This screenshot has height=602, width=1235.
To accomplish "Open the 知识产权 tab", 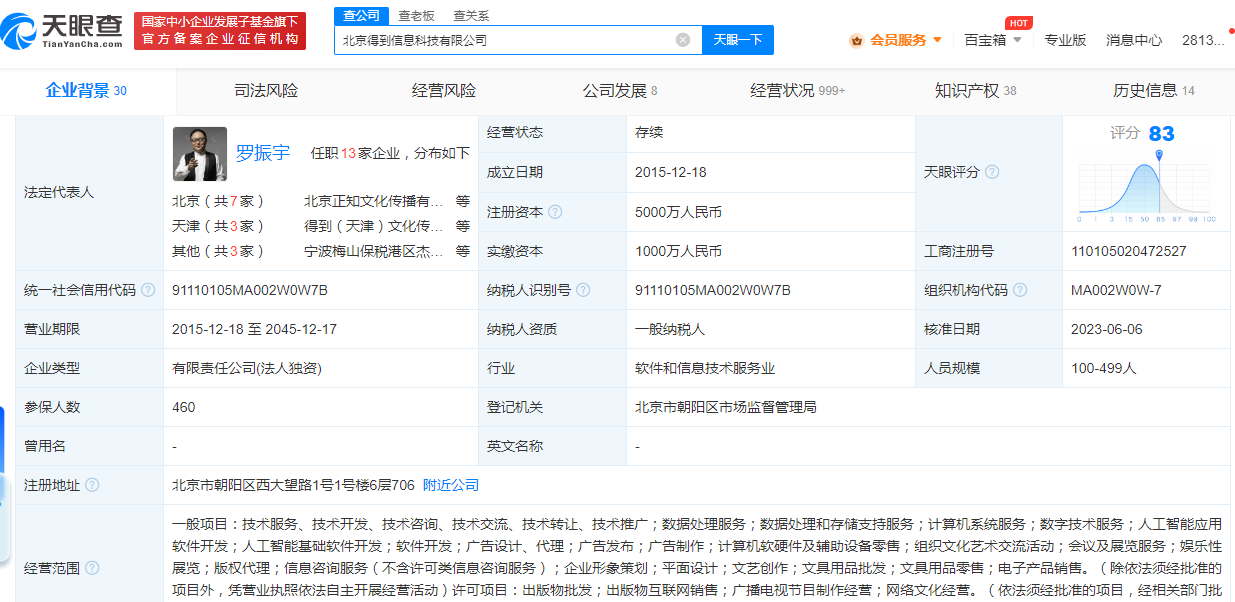I will [976, 91].
